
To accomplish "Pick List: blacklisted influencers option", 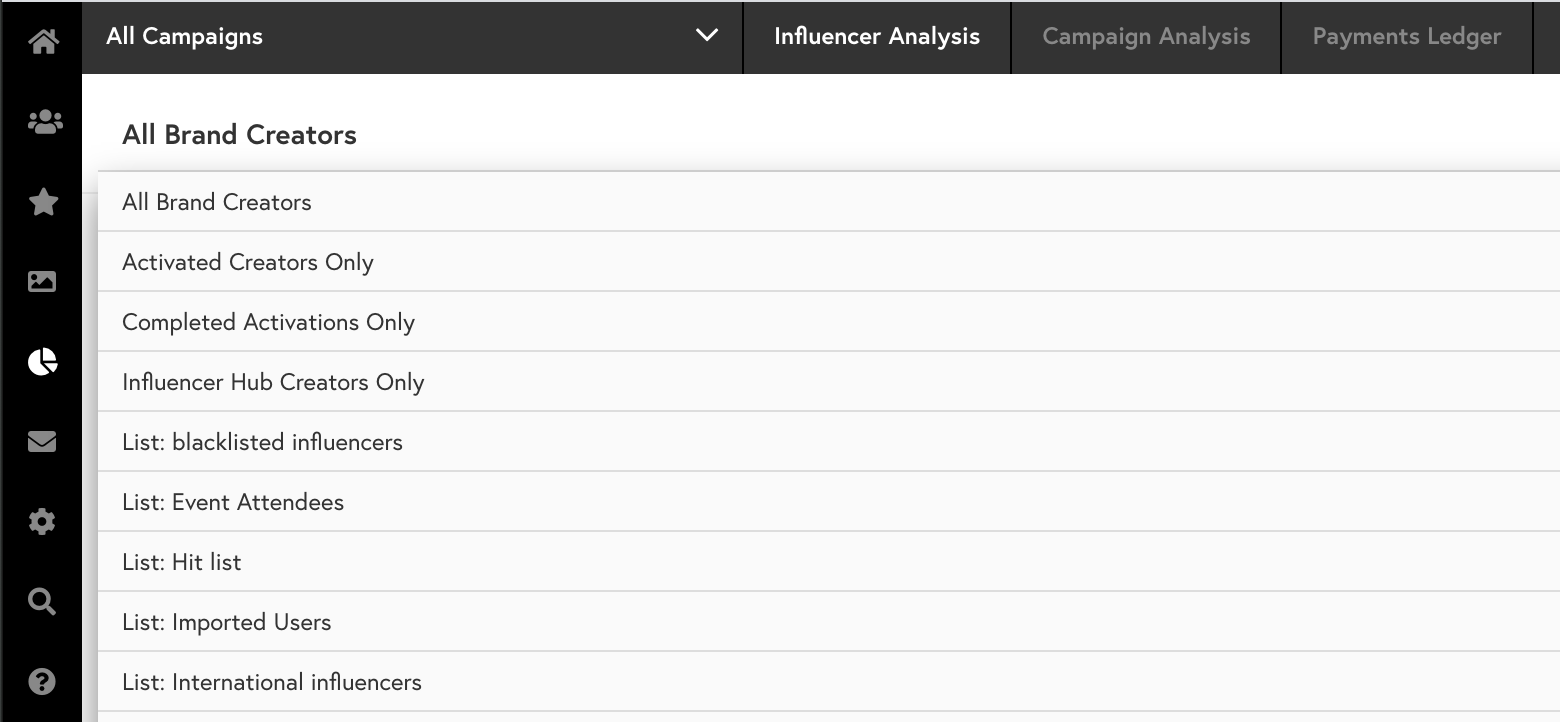I will tap(829, 442).
